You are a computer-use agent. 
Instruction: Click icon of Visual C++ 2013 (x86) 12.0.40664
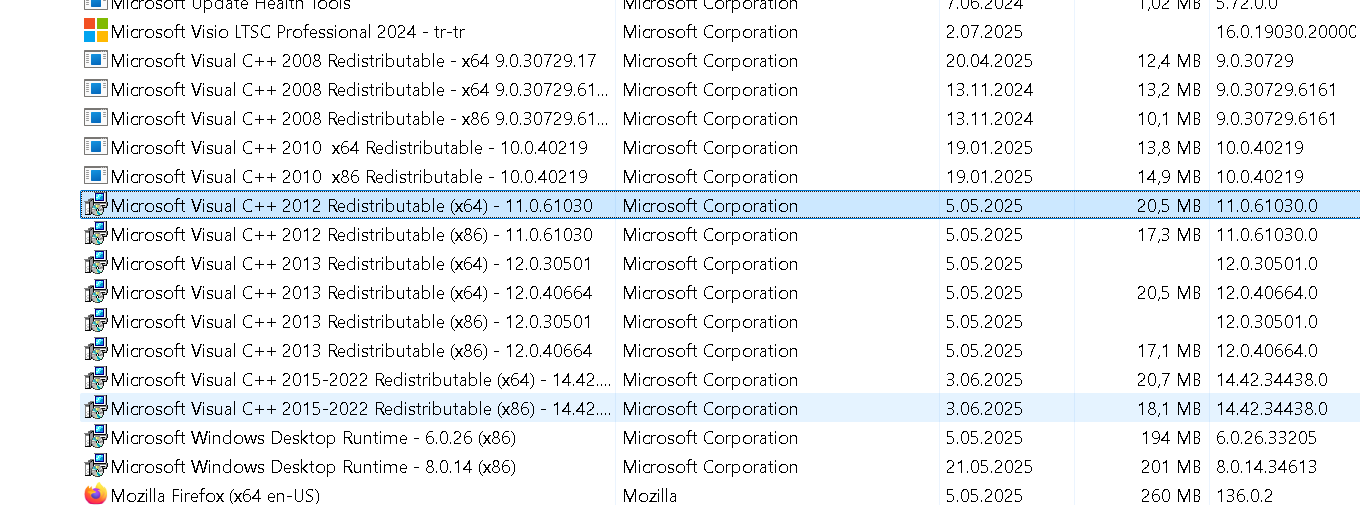(x=96, y=350)
